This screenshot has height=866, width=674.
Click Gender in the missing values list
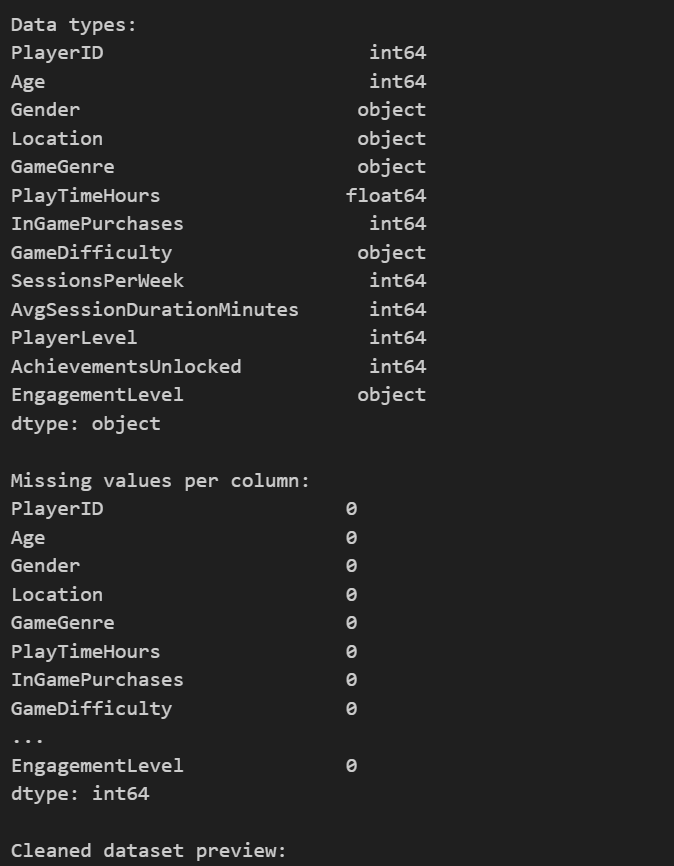(45, 566)
